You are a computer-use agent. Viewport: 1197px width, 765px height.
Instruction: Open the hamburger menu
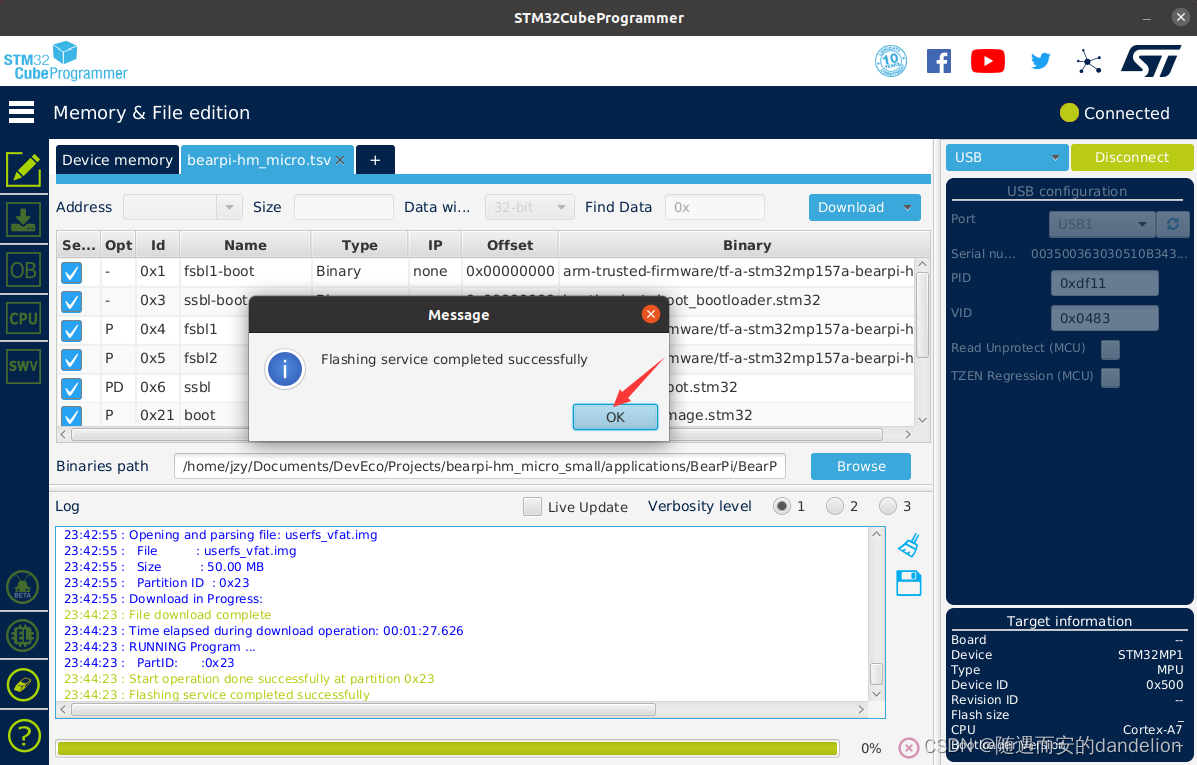tap(21, 112)
